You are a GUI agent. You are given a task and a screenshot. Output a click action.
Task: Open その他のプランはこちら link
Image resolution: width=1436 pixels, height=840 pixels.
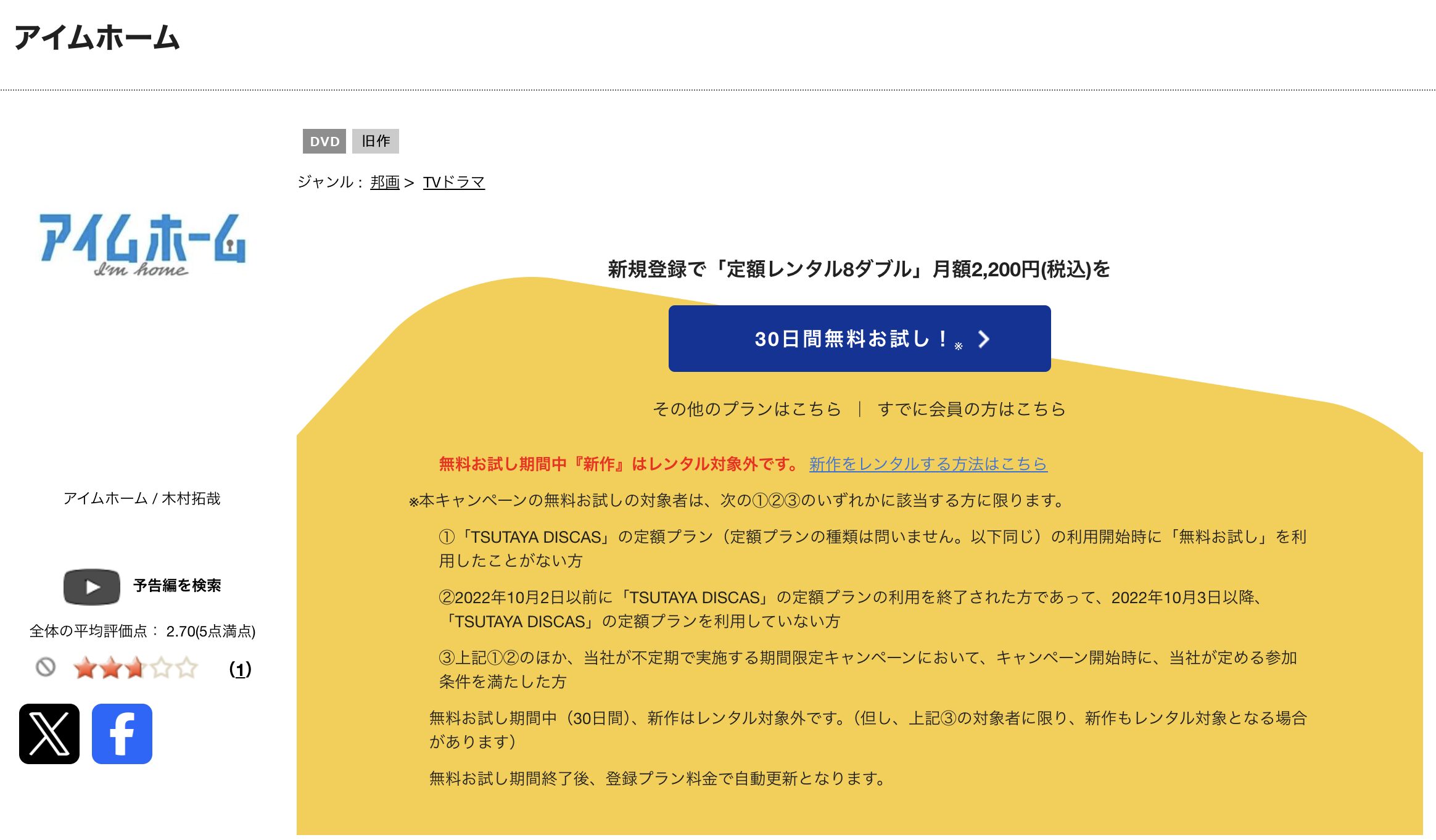click(x=747, y=409)
